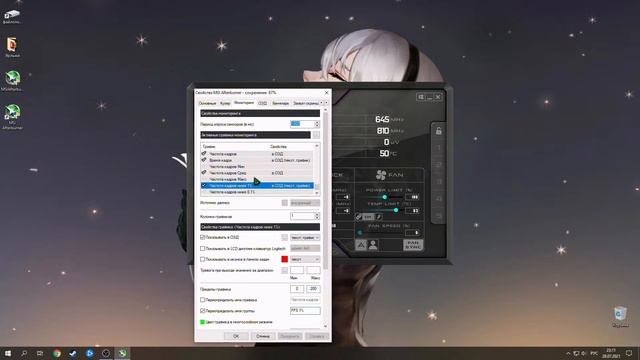
Task: Click the link icon under Temp Limit
Action: tap(358, 217)
